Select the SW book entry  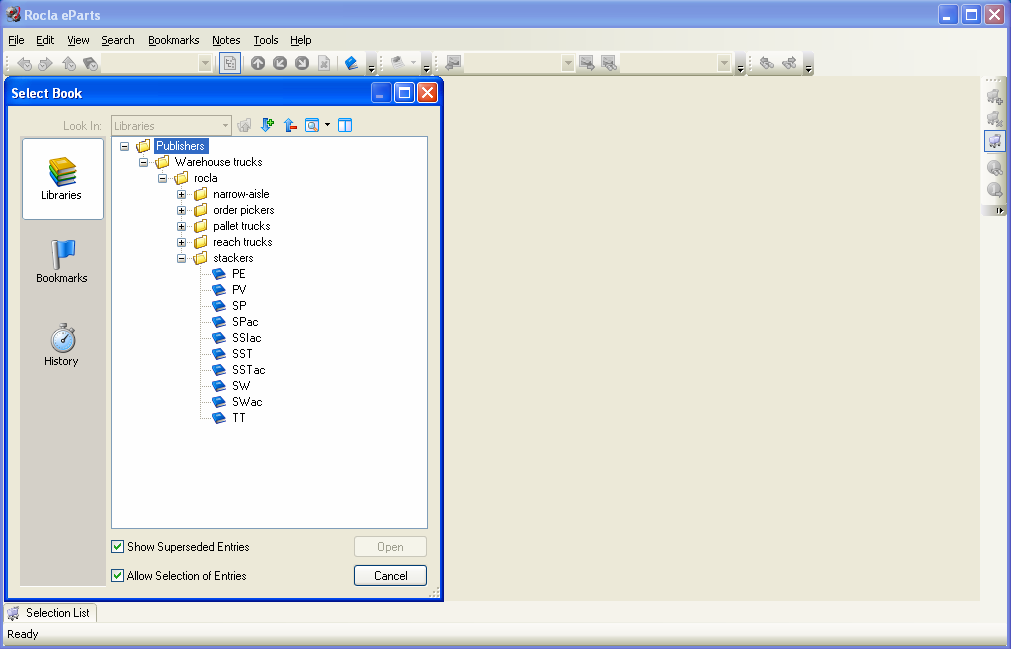tap(241, 386)
